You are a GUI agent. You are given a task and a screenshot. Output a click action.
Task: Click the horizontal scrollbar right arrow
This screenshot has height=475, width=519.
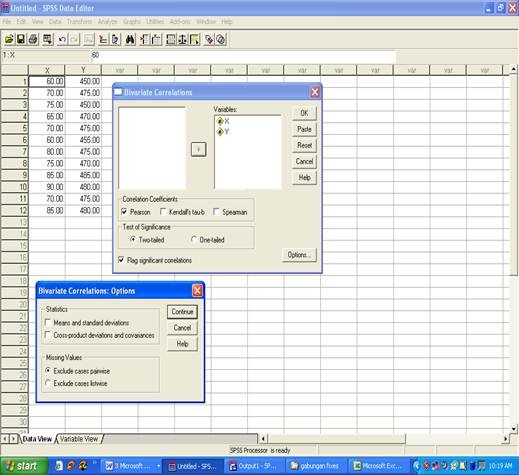tap(506, 439)
